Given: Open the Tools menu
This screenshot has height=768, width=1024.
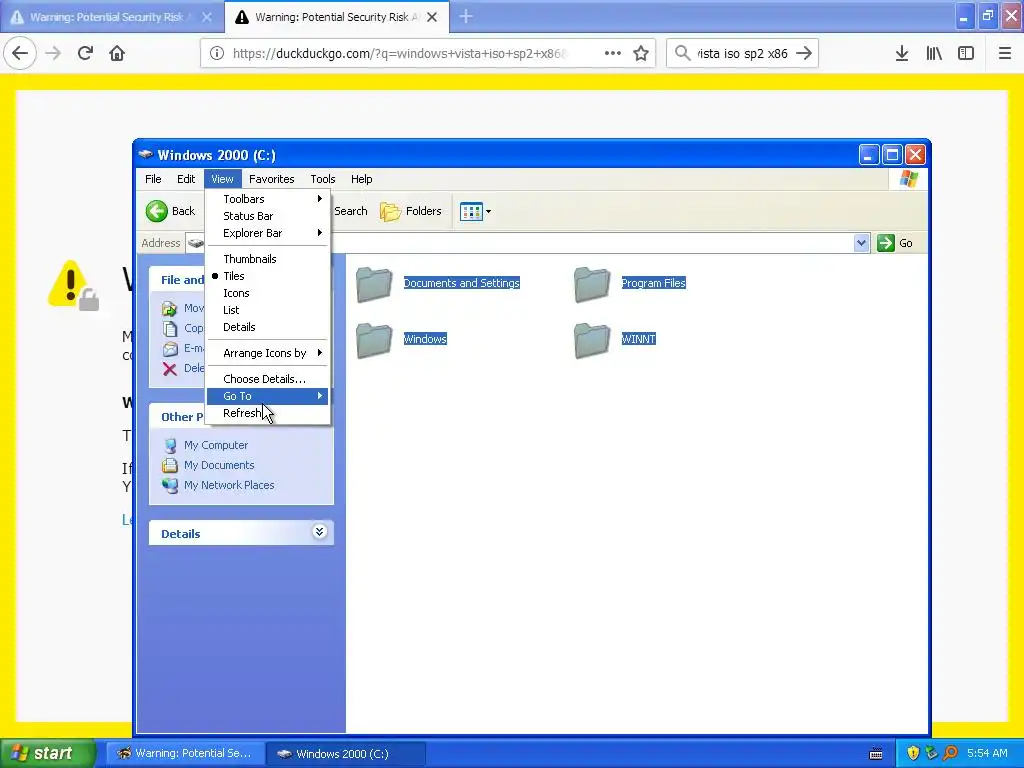Looking at the screenshot, I should pyautogui.click(x=323, y=179).
